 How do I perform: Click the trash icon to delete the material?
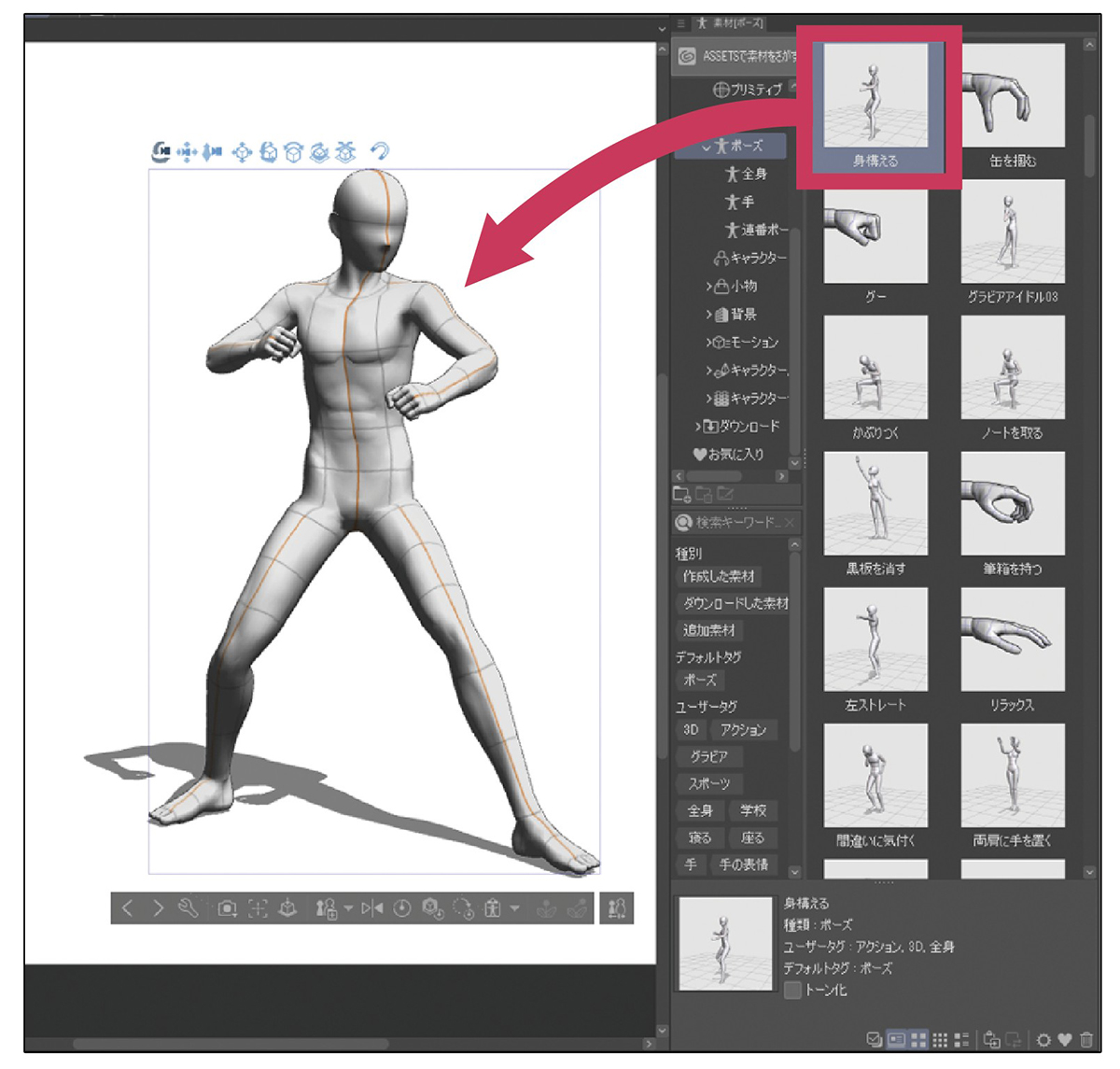[1086, 1039]
